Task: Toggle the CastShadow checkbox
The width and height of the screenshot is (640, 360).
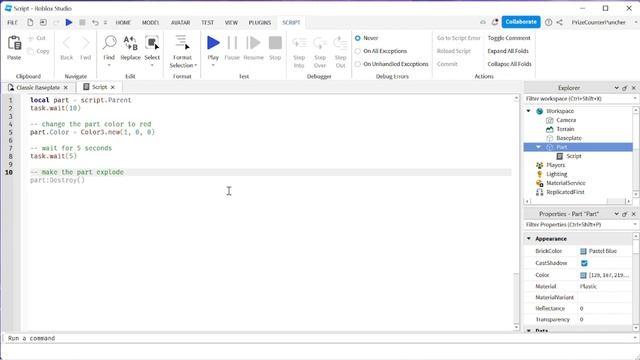Action: pyautogui.click(x=584, y=263)
